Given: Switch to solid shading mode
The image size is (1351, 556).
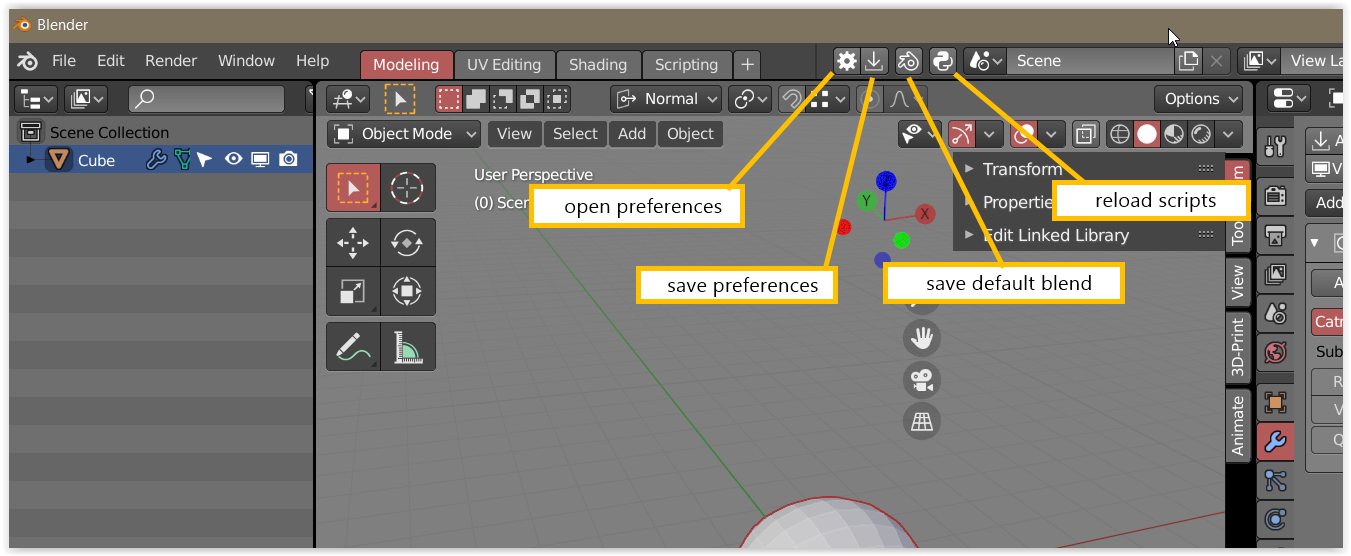Looking at the screenshot, I should click(1147, 133).
